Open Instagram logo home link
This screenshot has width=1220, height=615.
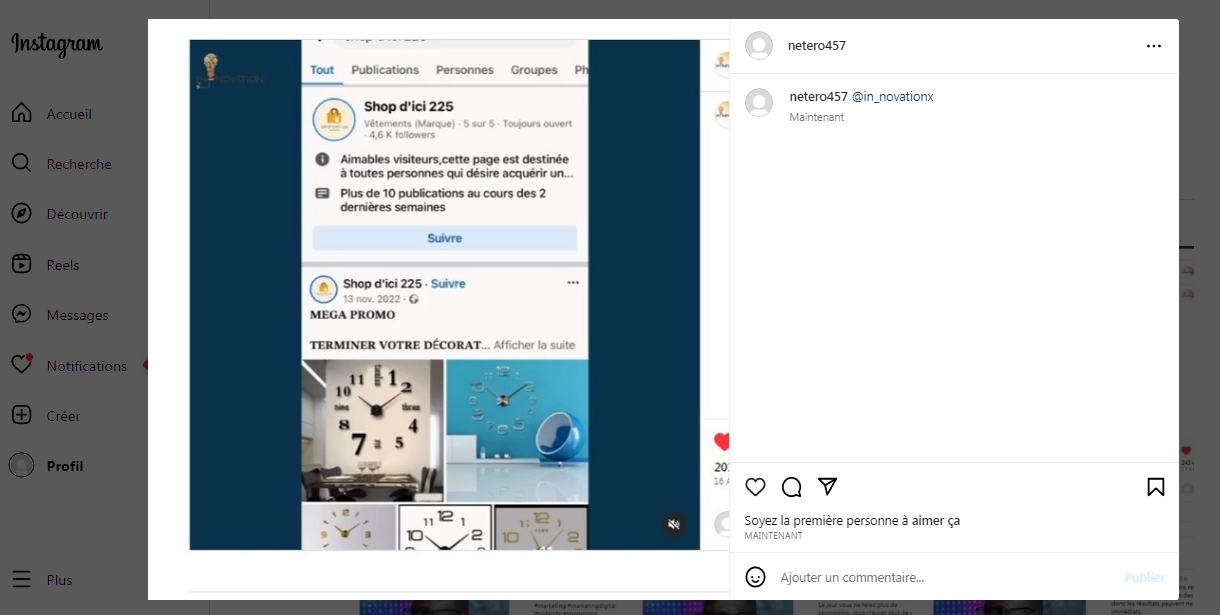point(57,45)
